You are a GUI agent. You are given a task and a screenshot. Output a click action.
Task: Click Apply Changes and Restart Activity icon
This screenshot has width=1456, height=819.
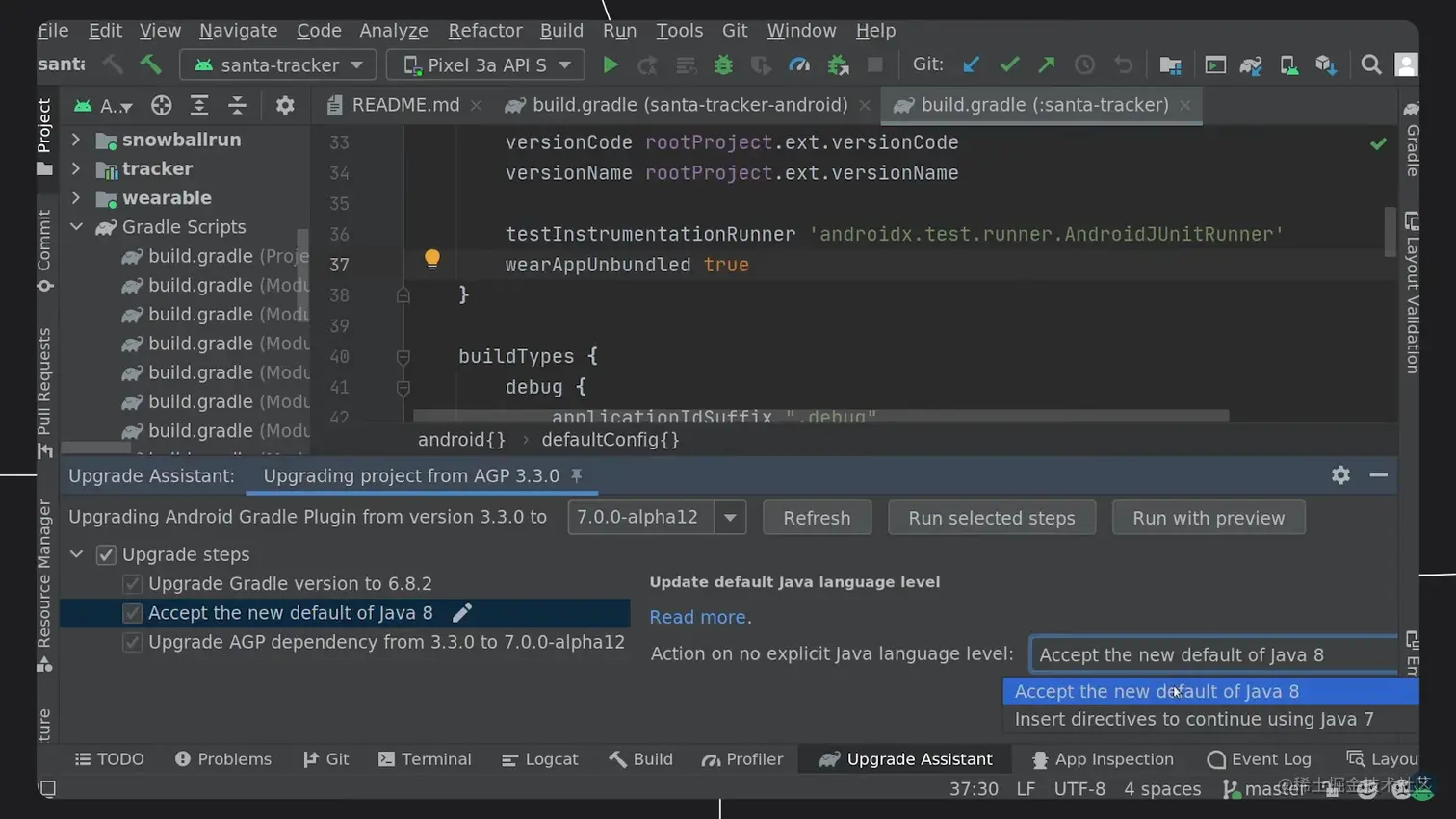pyautogui.click(x=648, y=64)
